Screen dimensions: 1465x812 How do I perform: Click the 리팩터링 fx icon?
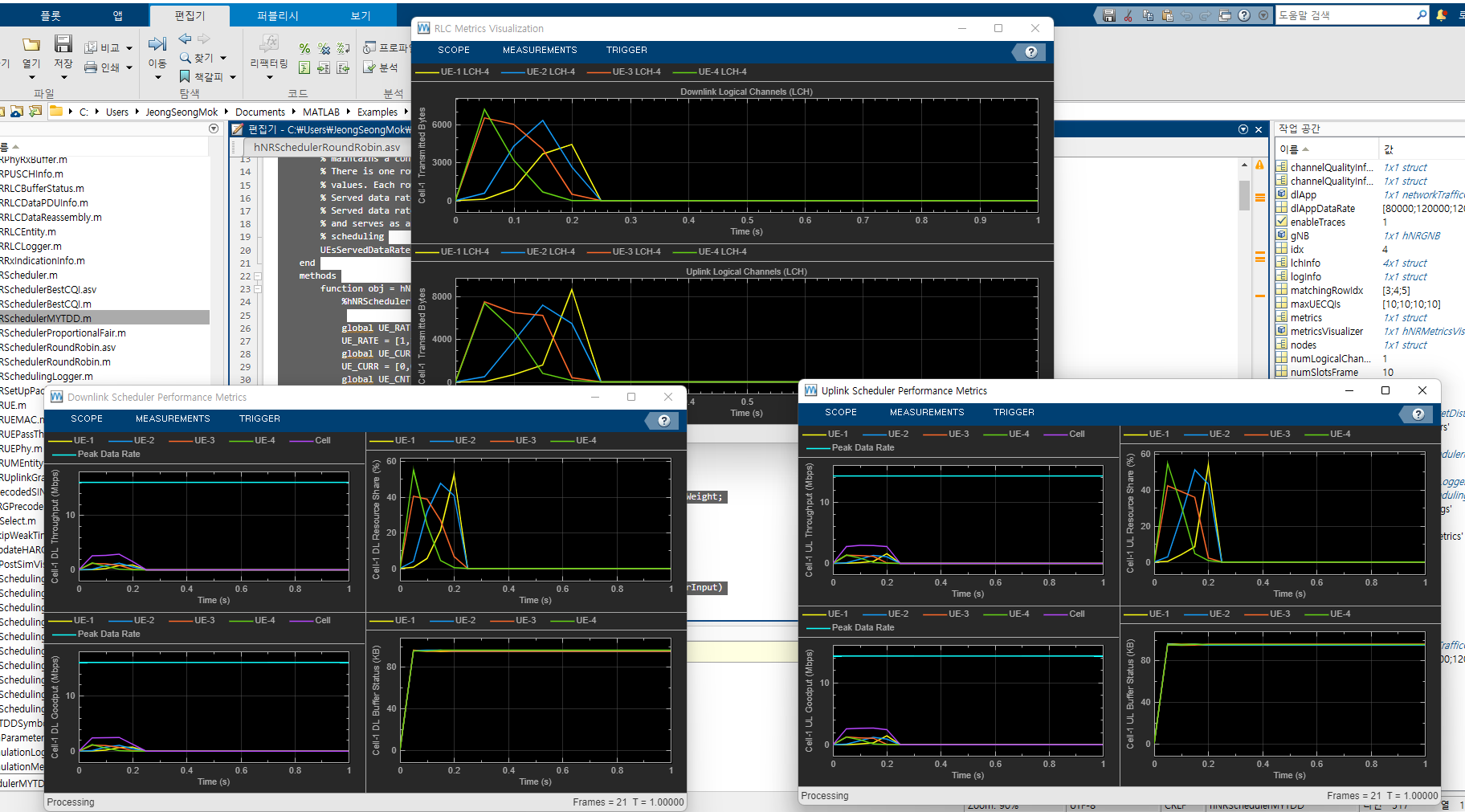point(269,43)
